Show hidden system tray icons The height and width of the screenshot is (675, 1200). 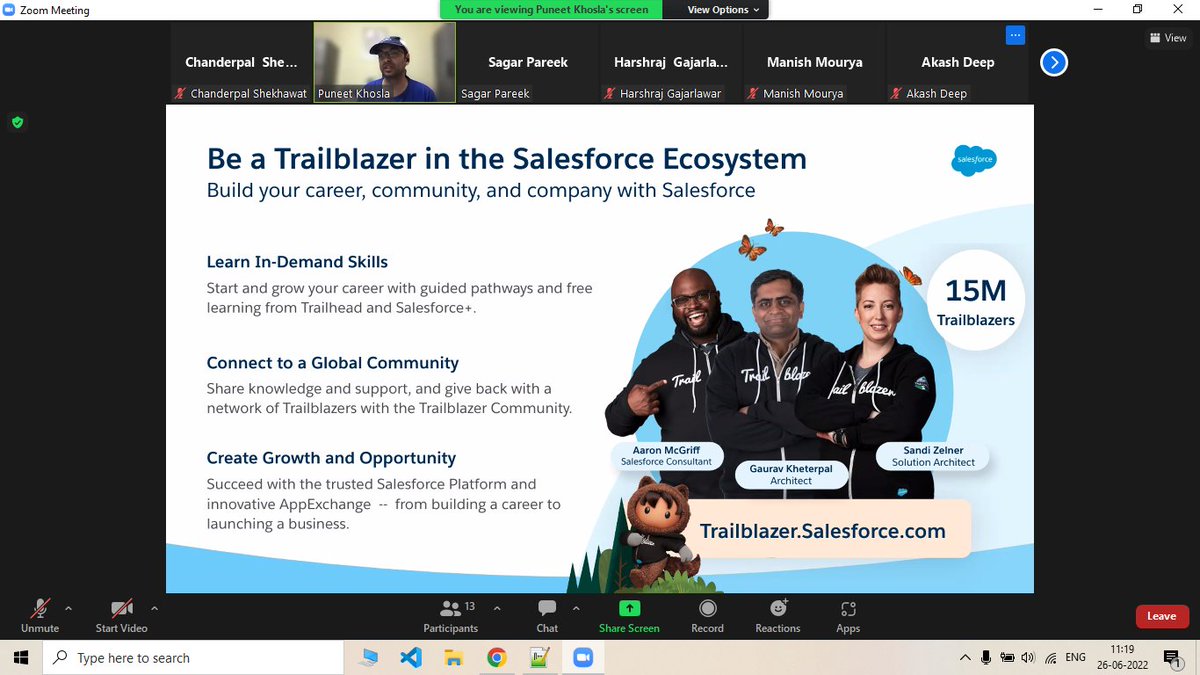tap(965, 658)
